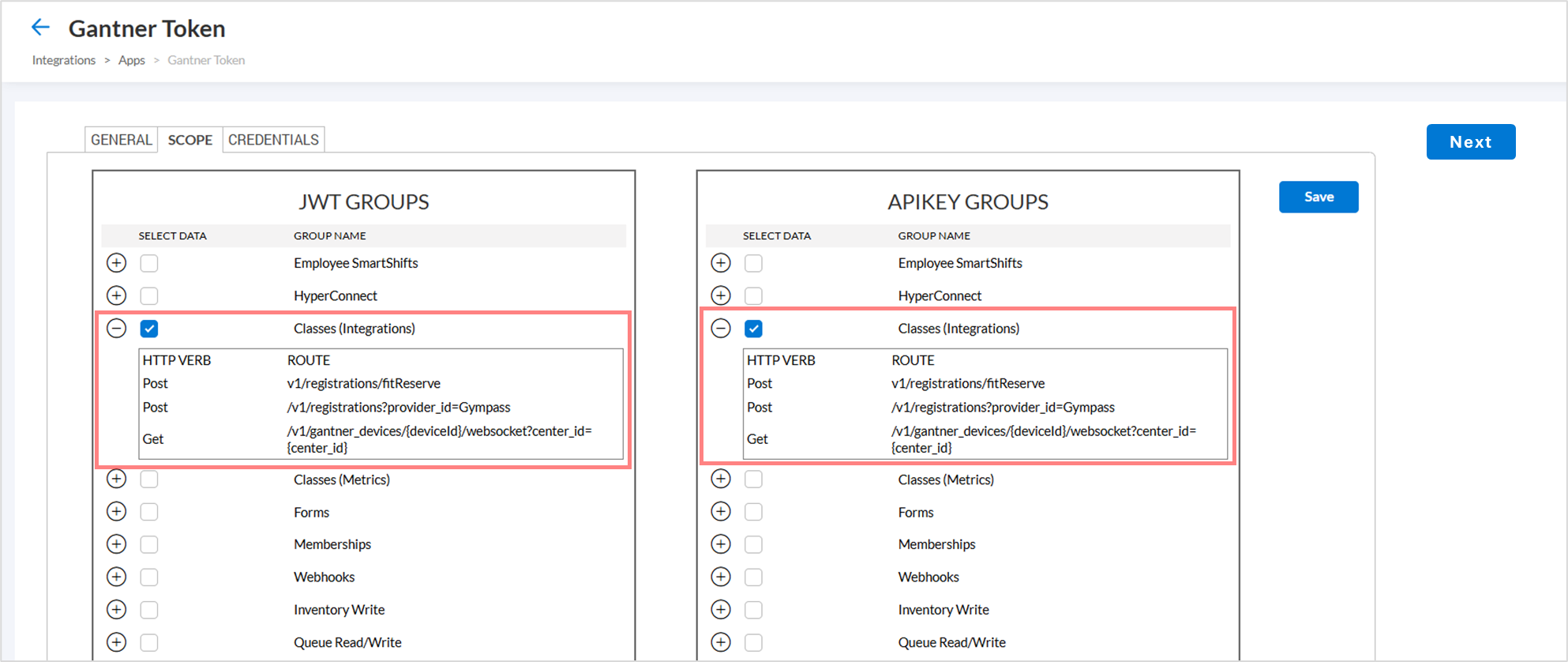Check JWT HyperConnect checkbox
The height and width of the screenshot is (662, 1568).
(149, 295)
